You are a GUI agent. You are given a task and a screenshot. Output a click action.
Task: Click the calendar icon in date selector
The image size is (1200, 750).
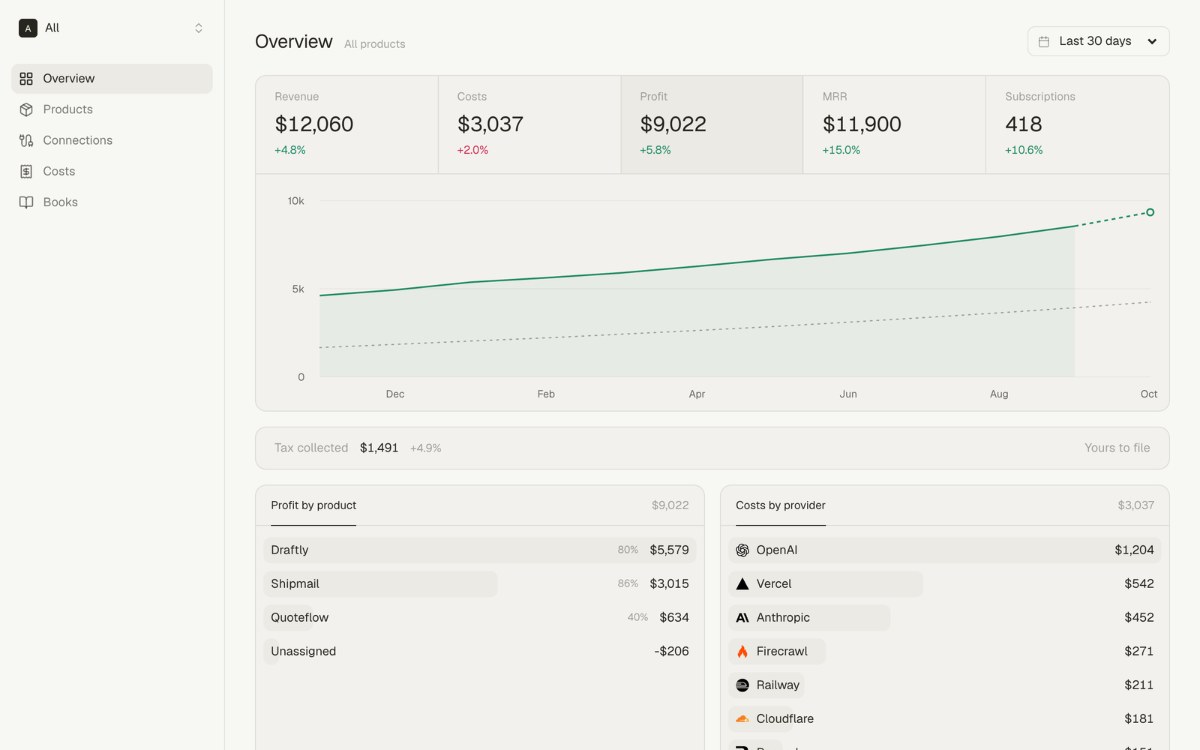click(x=1044, y=42)
